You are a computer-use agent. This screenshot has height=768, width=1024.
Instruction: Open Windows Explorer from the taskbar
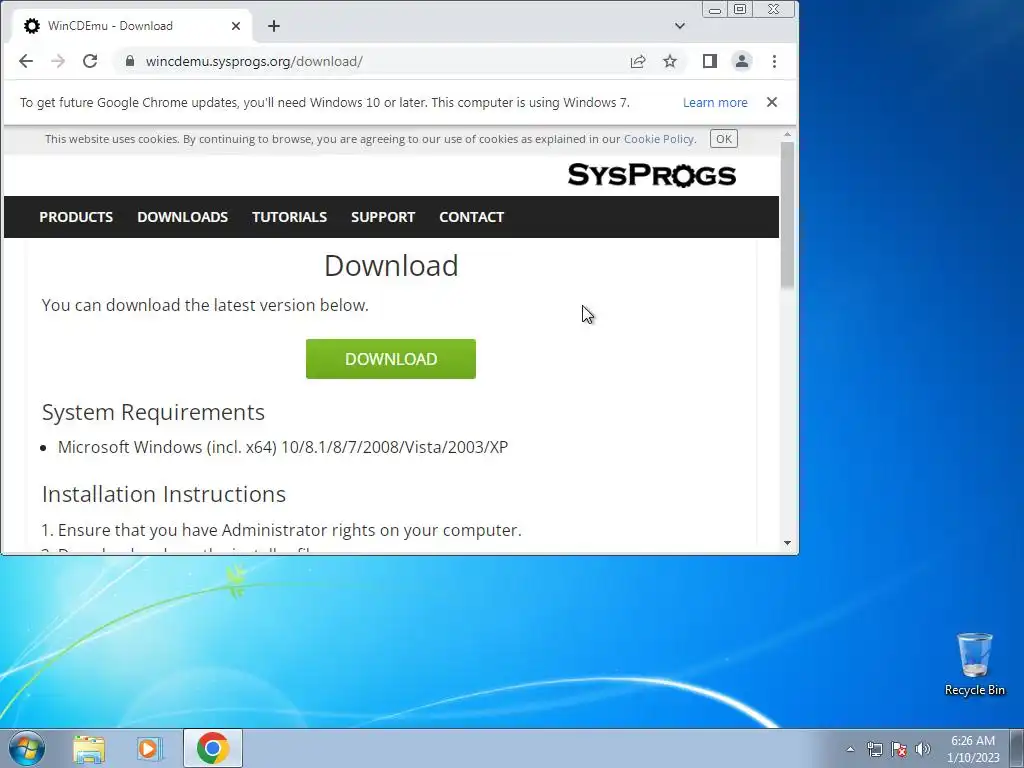(89, 749)
